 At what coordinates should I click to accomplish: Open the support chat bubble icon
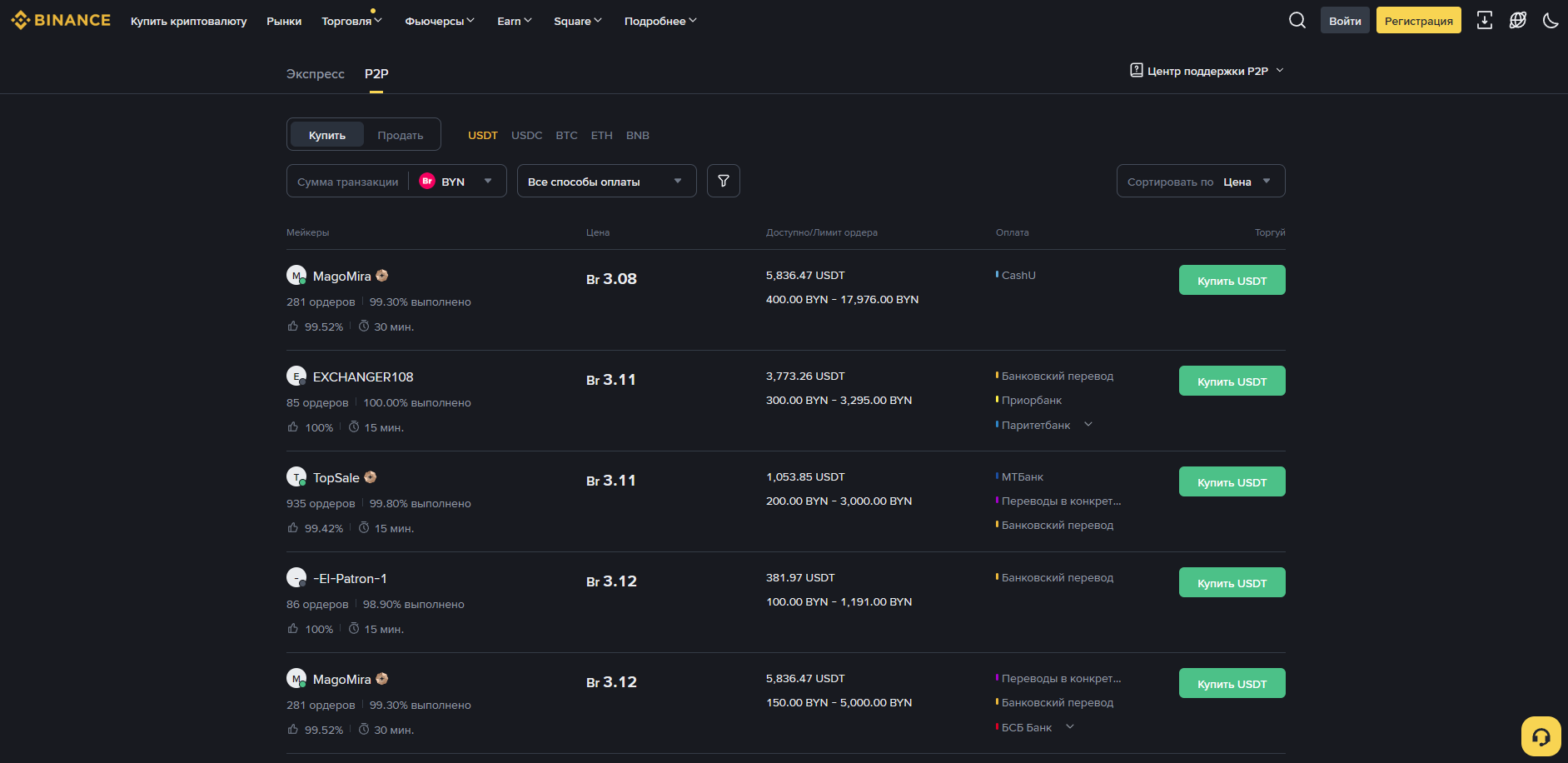point(1541,736)
